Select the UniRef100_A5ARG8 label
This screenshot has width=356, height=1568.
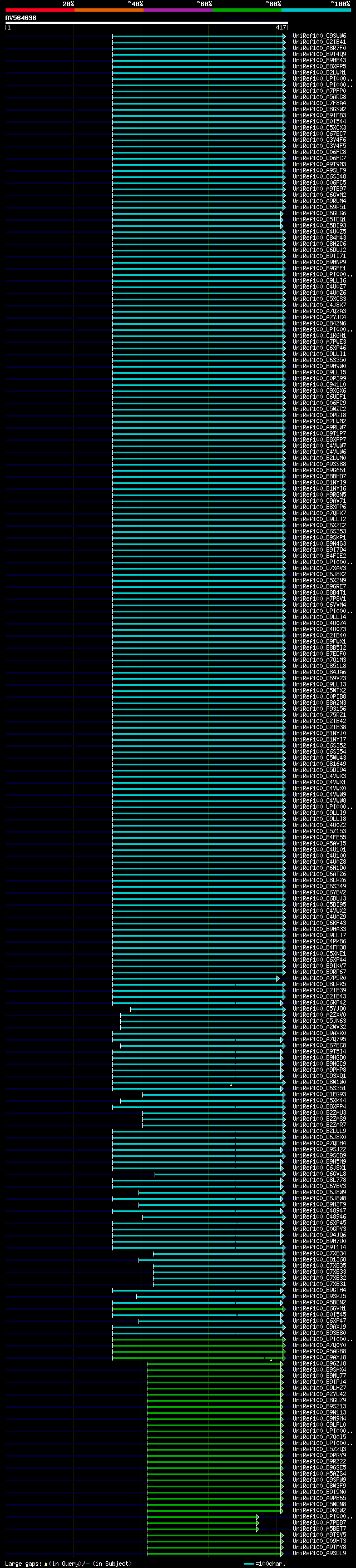pyautogui.click(x=319, y=97)
